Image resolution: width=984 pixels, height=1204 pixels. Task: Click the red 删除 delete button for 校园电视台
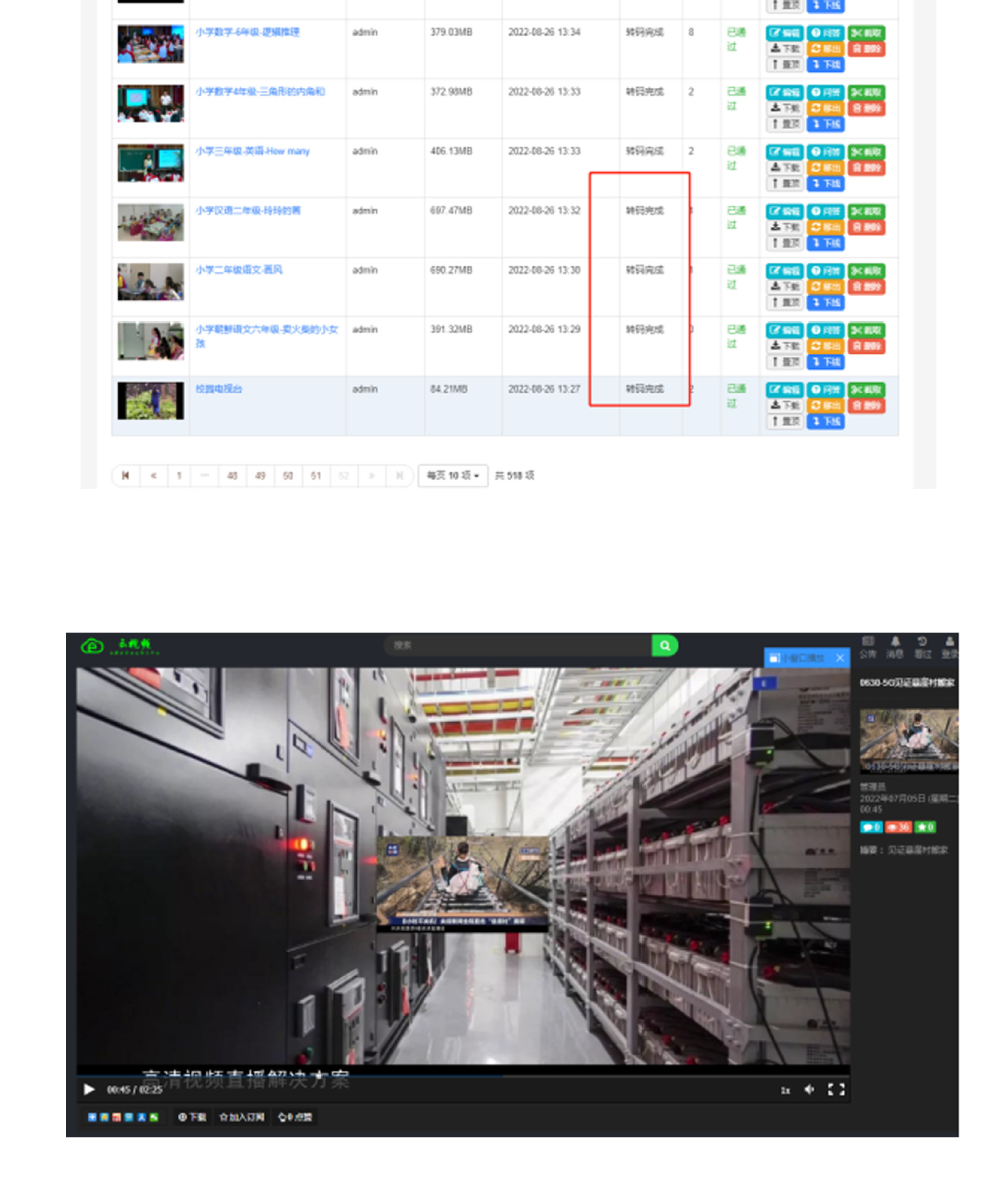[866, 405]
